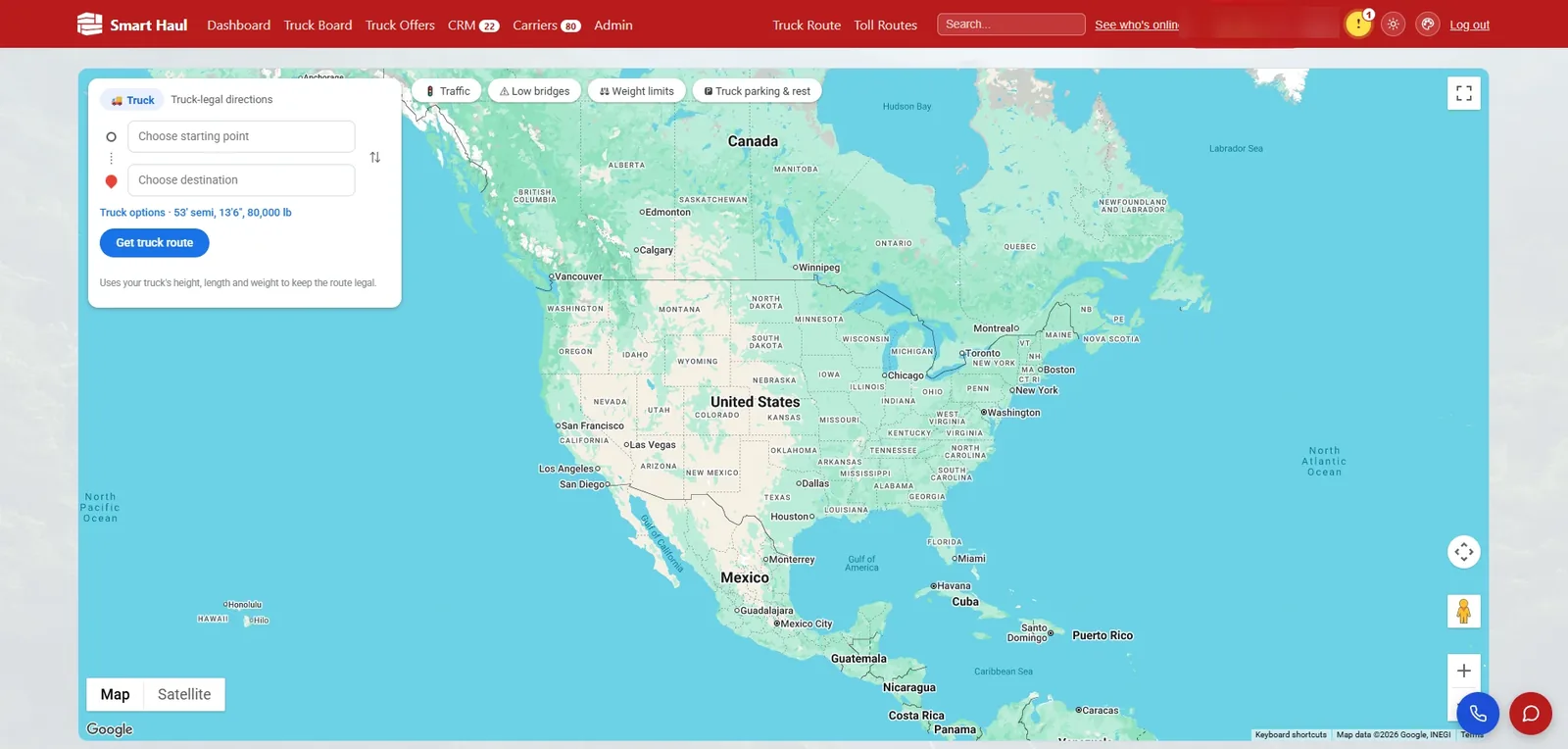Open the blue phone call button

point(1478,714)
